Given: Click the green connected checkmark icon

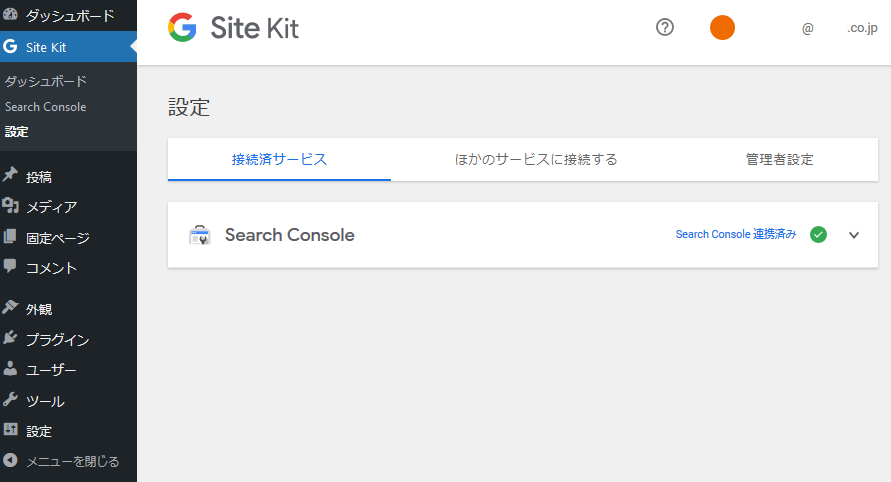Looking at the screenshot, I should pos(818,235).
